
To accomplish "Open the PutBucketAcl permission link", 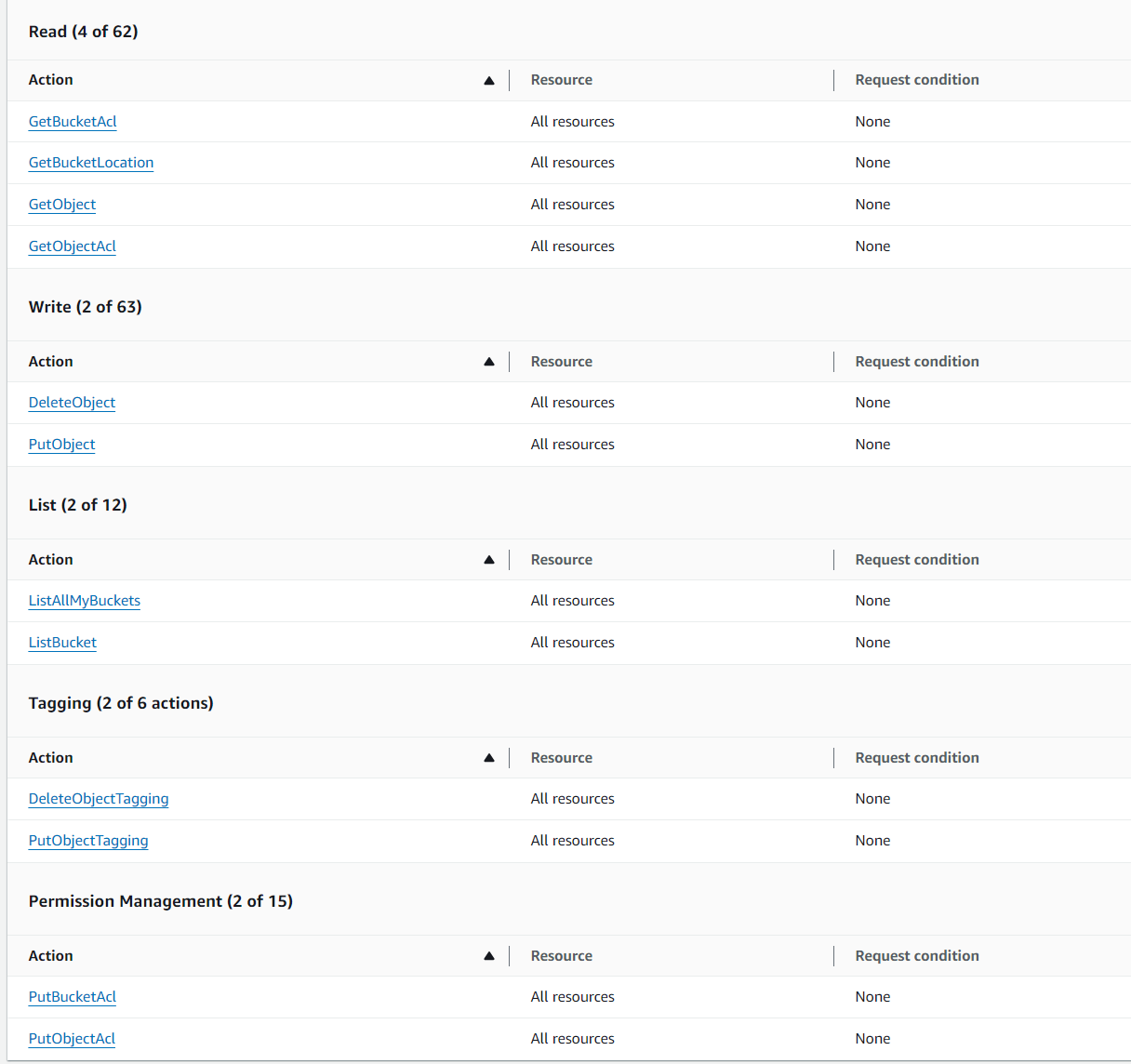I will pyautogui.click(x=73, y=997).
